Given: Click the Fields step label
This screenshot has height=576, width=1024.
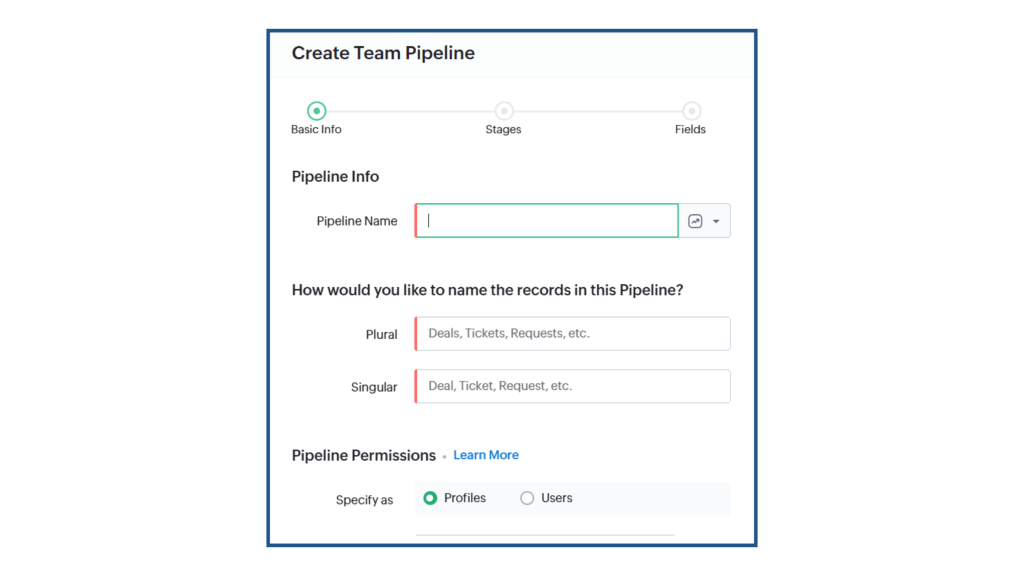Looking at the screenshot, I should click(690, 129).
